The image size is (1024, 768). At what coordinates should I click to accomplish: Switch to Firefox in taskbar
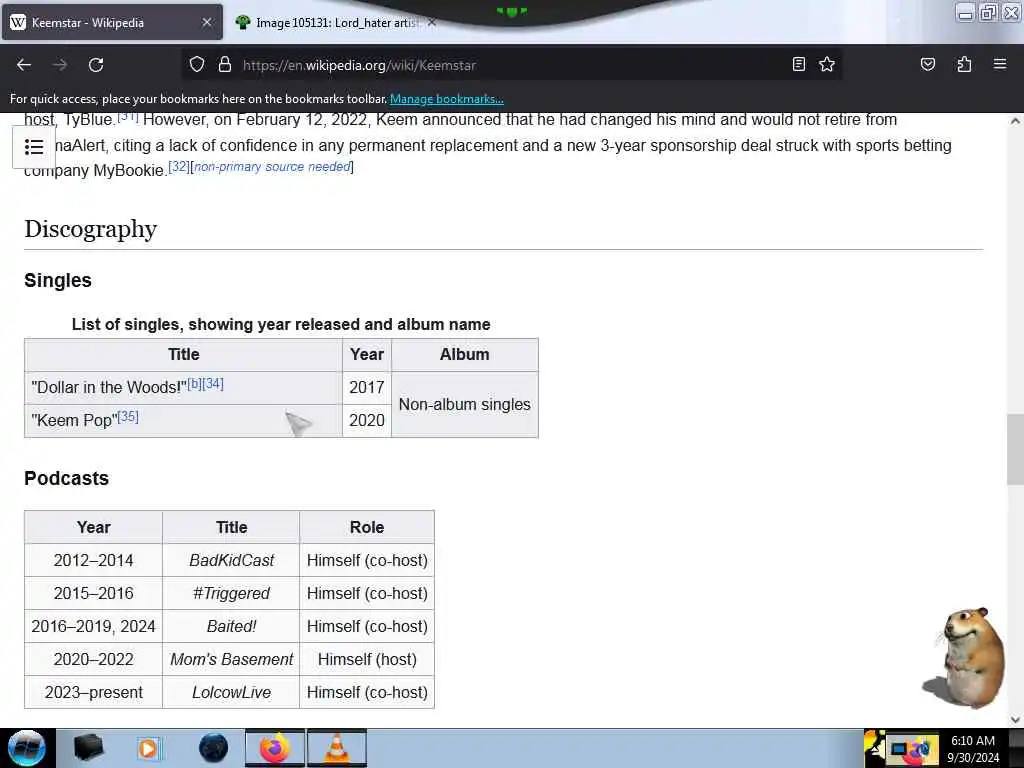[275, 748]
